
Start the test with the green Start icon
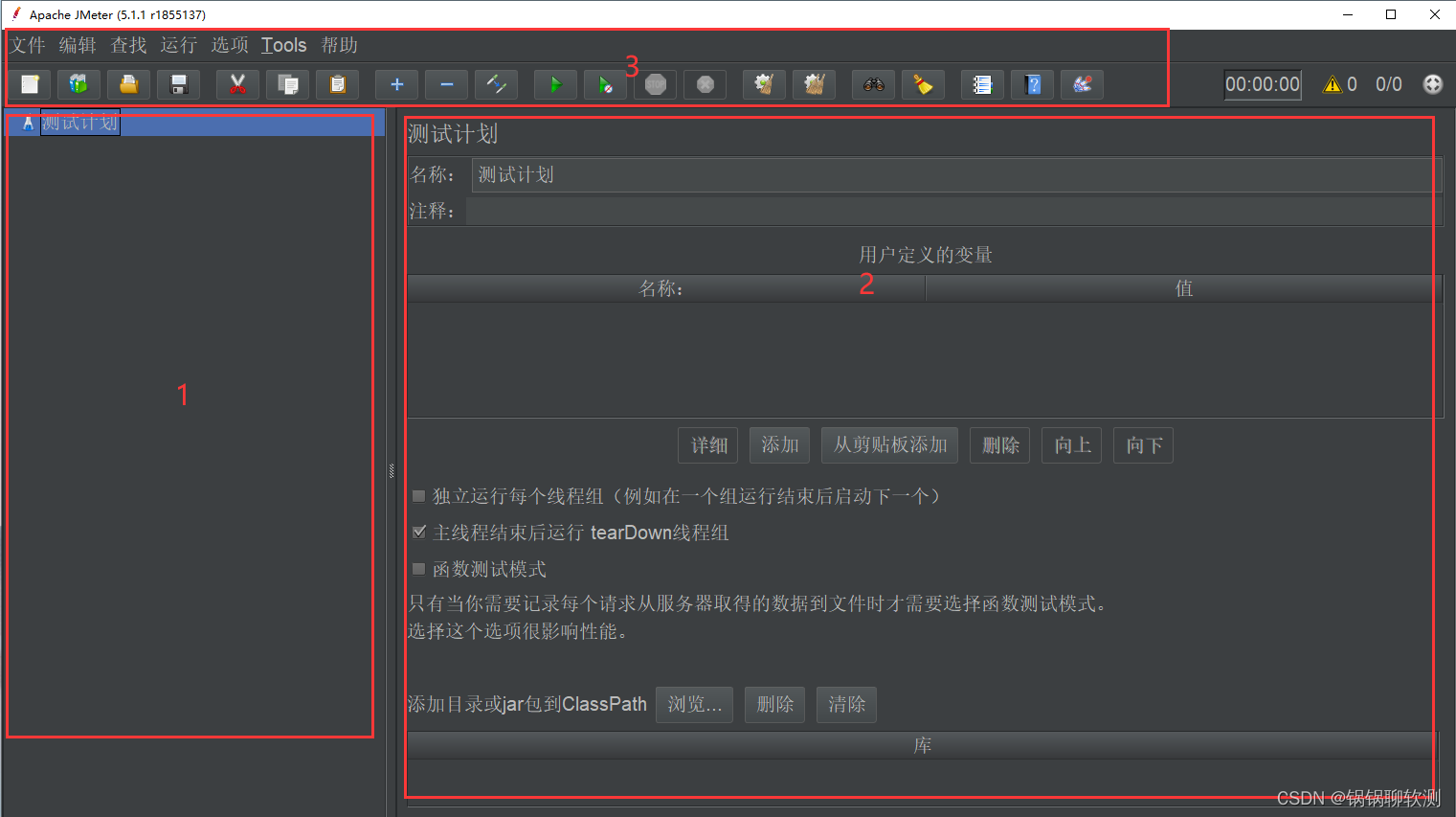[x=555, y=84]
